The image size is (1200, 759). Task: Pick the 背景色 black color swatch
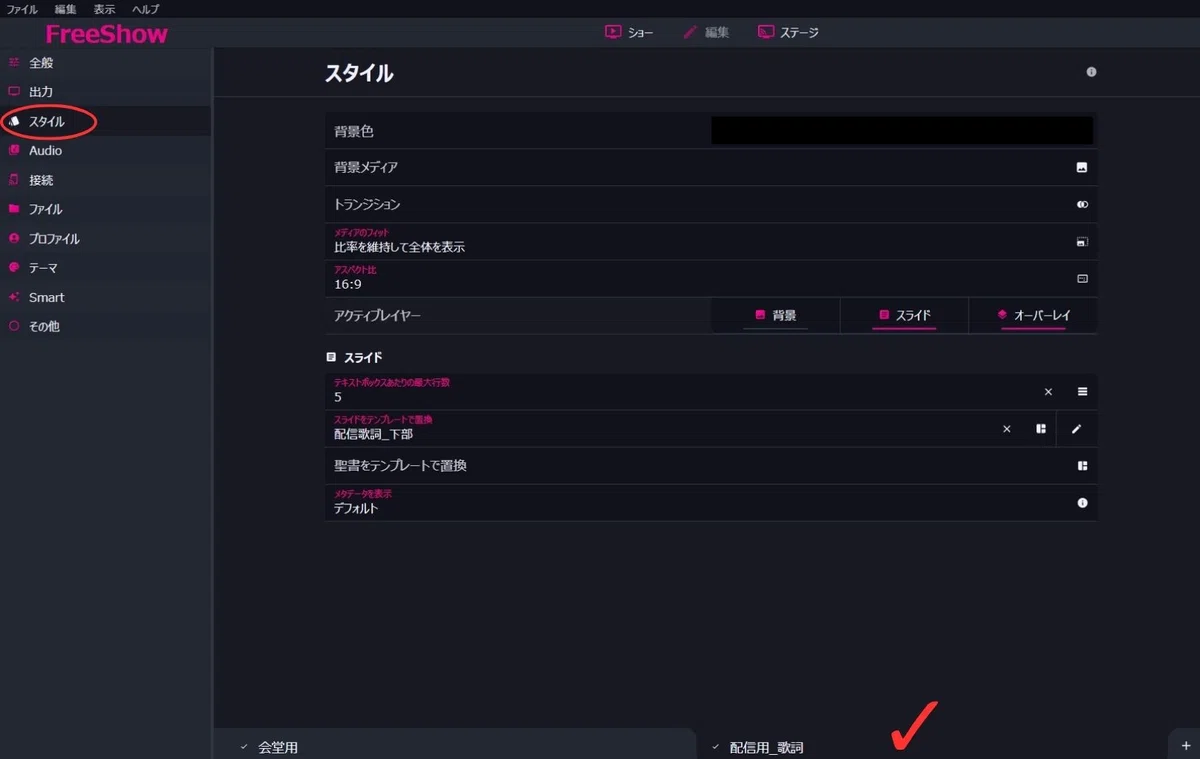tap(902, 130)
